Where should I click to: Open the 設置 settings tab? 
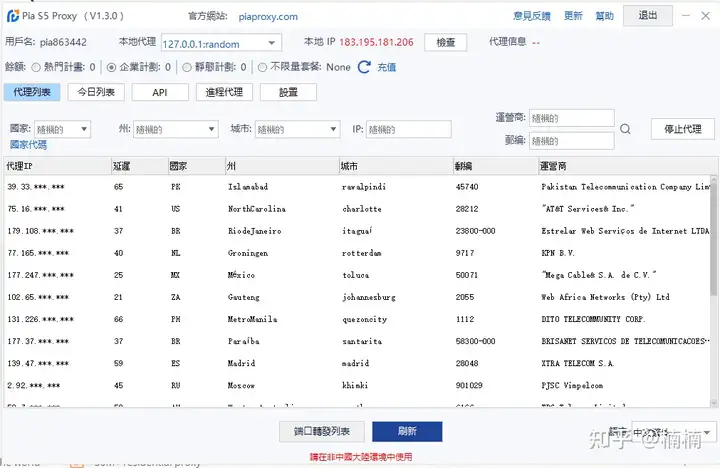click(288, 92)
